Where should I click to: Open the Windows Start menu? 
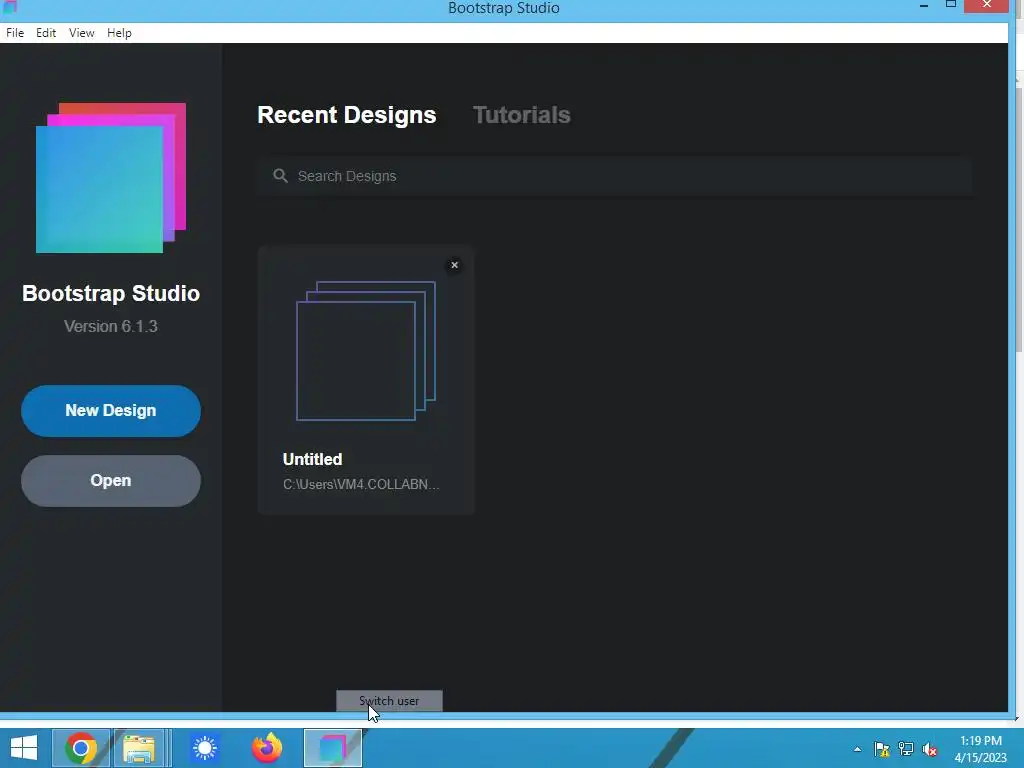24,748
